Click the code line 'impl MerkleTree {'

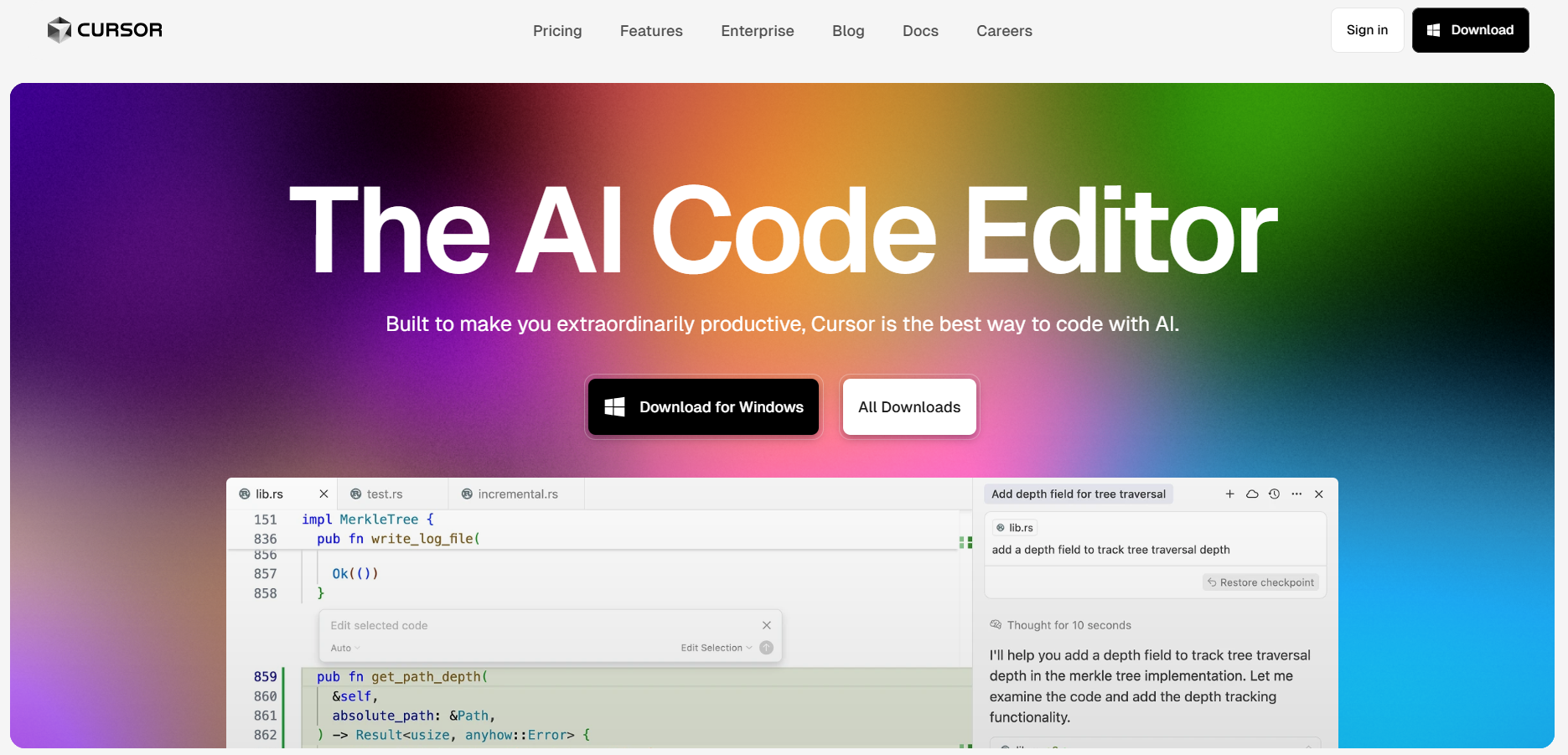[x=368, y=520]
